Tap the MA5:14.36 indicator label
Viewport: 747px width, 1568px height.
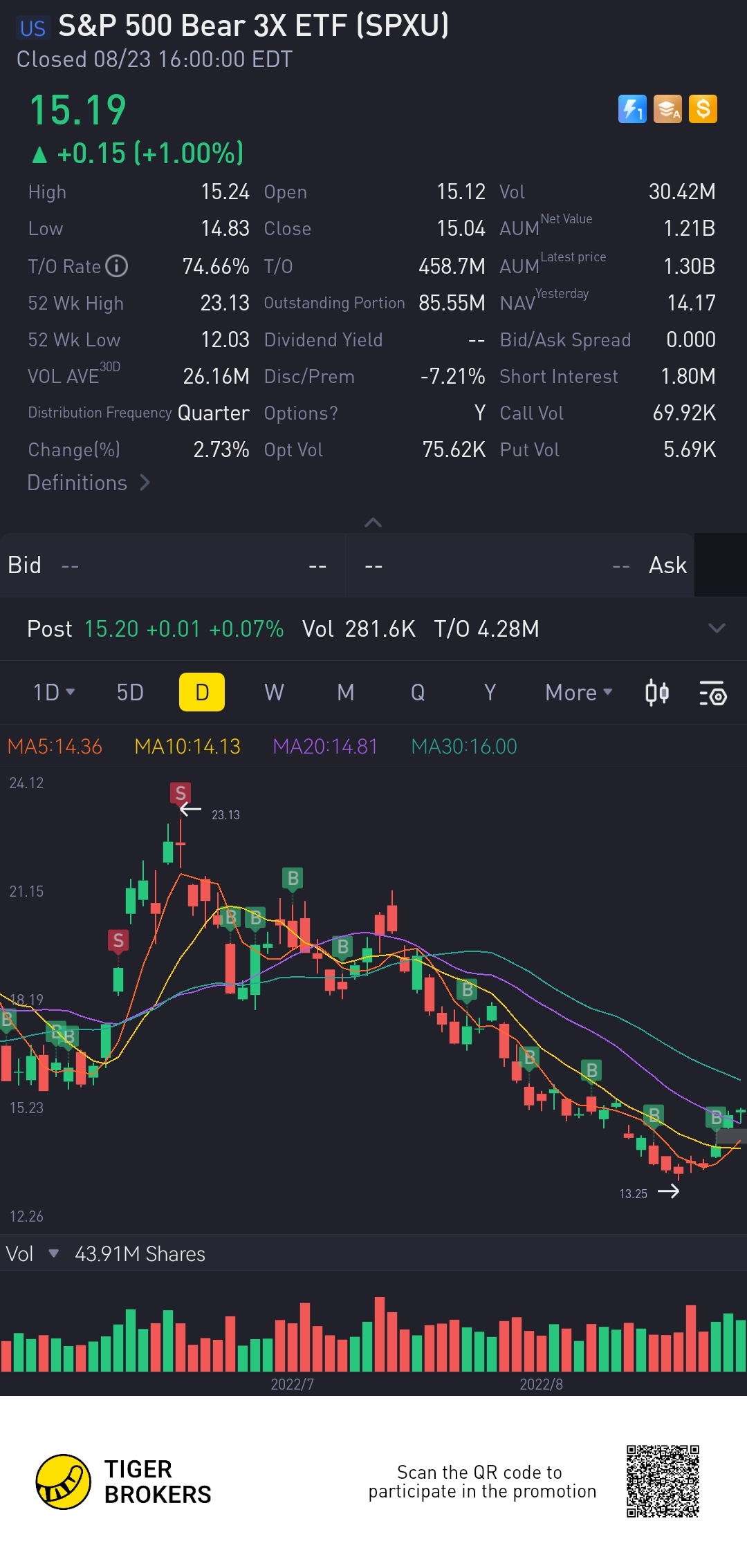(x=55, y=747)
